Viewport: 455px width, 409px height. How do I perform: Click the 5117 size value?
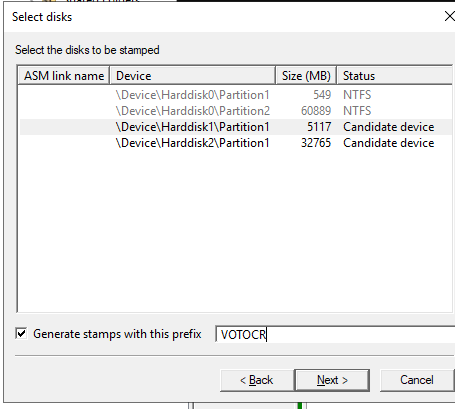[x=319, y=127]
